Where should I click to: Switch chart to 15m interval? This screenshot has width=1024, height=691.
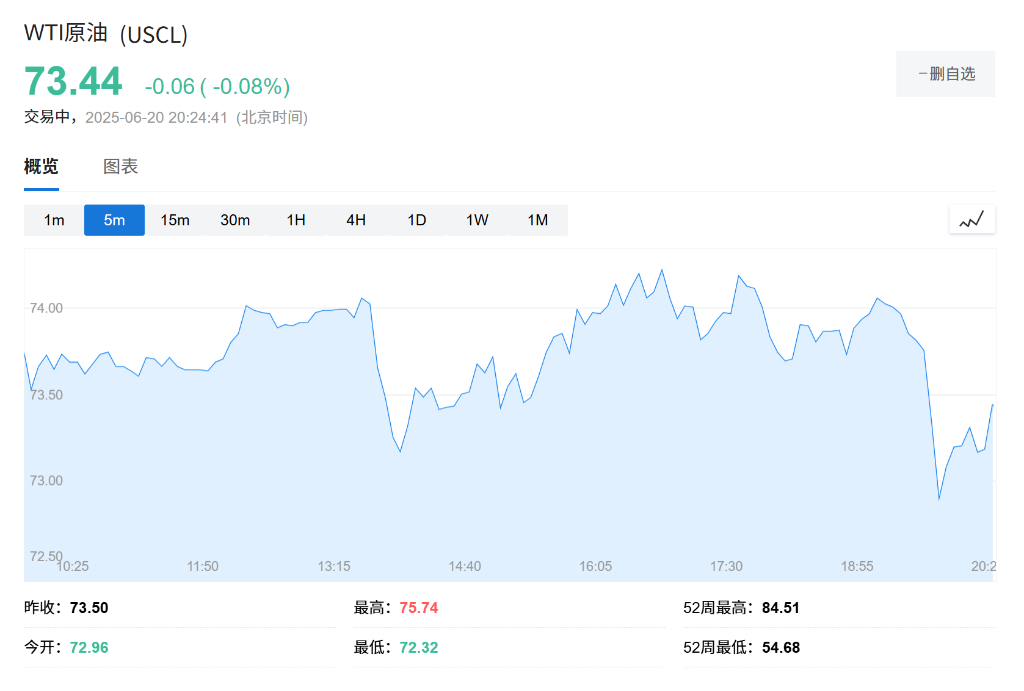coord(175,220)
